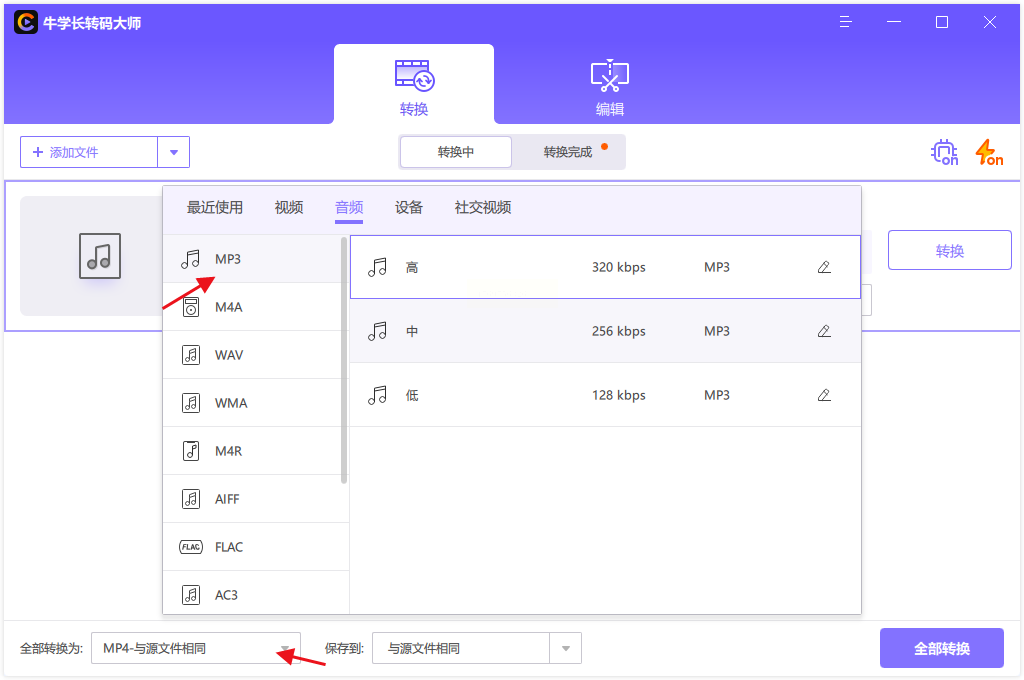Select the 高 320 kbps preset
1024x680 pixels.
pos(605,267)
